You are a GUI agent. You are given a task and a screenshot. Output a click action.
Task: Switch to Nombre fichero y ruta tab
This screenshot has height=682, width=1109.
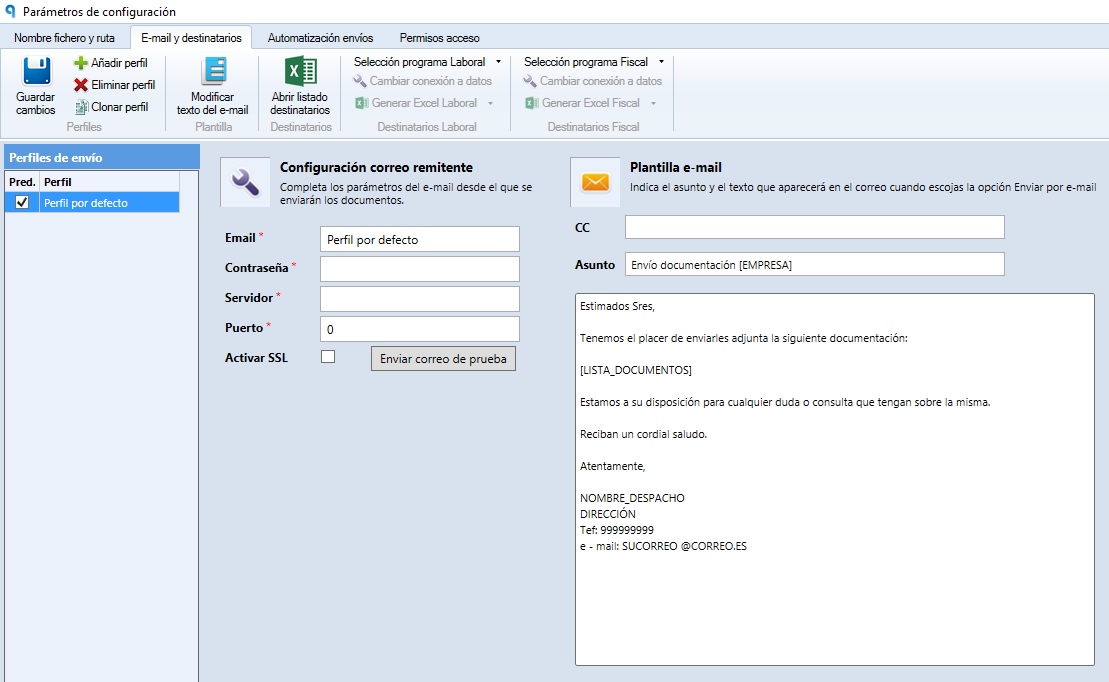coord(64,37)
